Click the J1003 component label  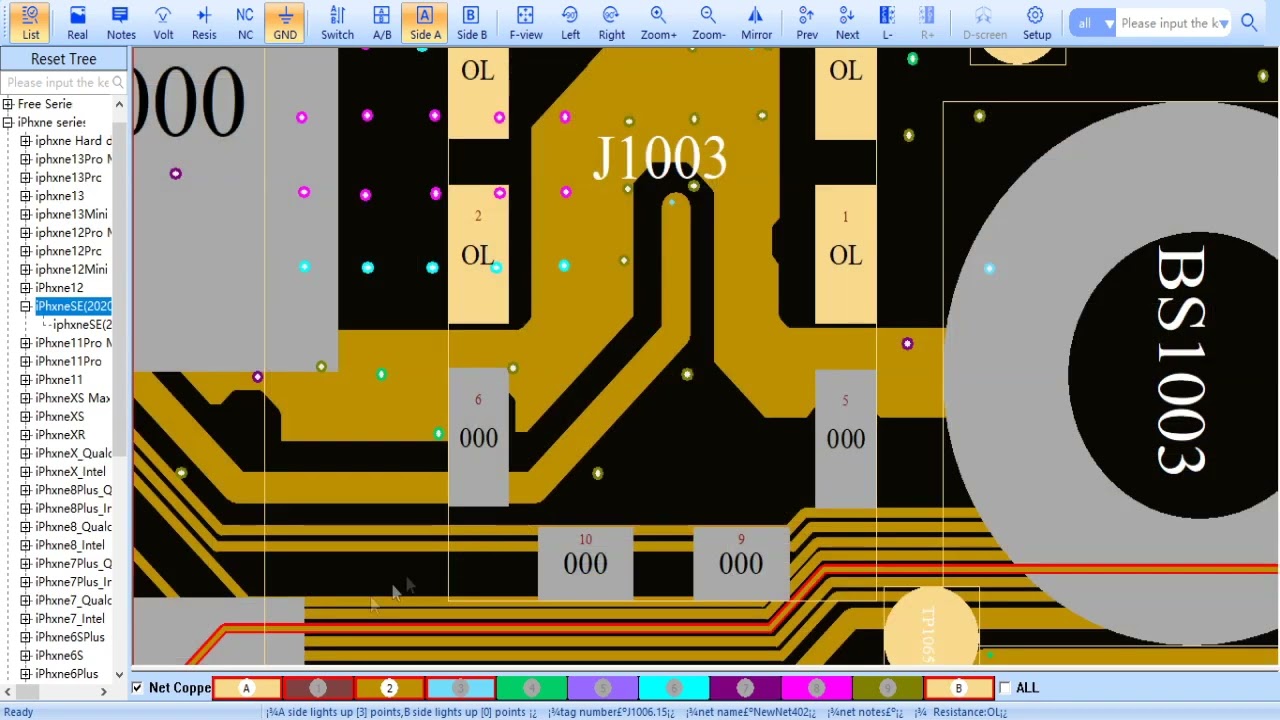pos(660,158)
